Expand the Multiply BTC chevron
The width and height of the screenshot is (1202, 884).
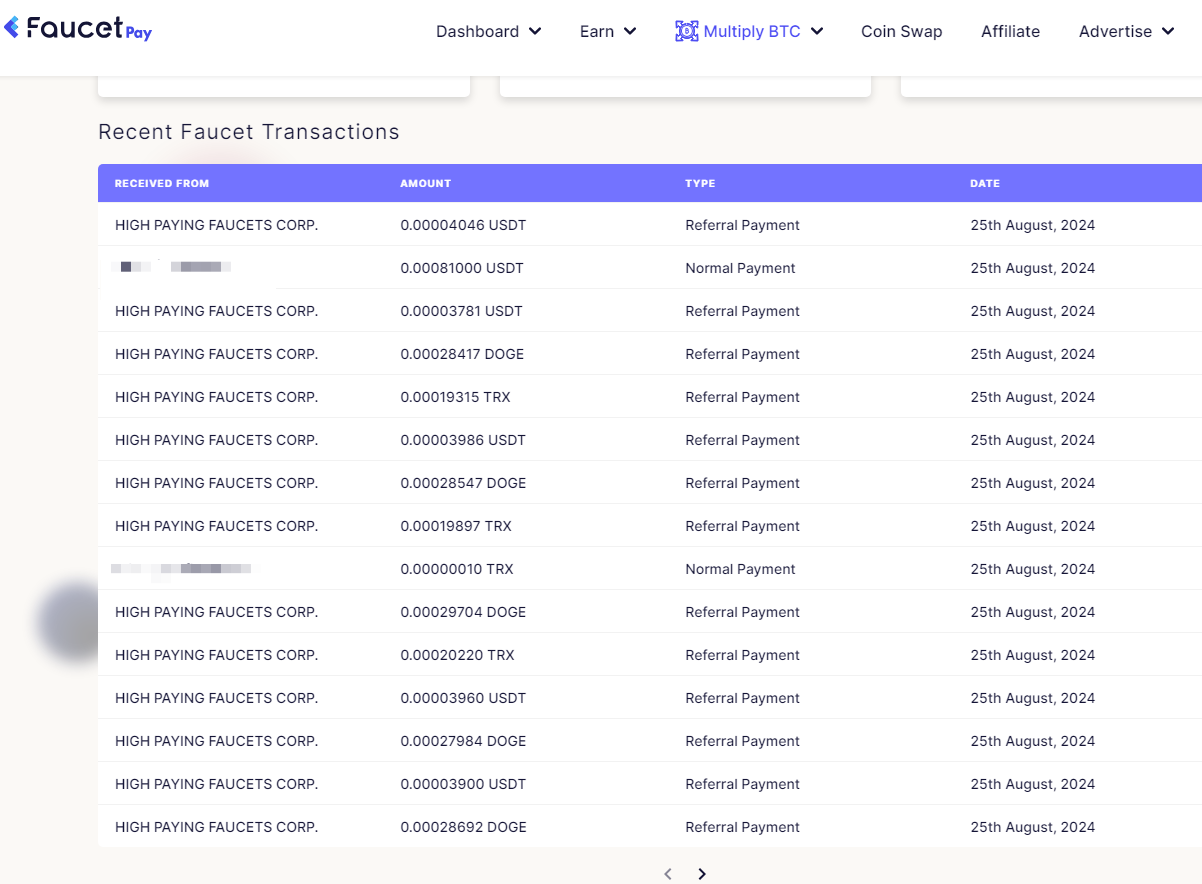[x=817, y=31]
